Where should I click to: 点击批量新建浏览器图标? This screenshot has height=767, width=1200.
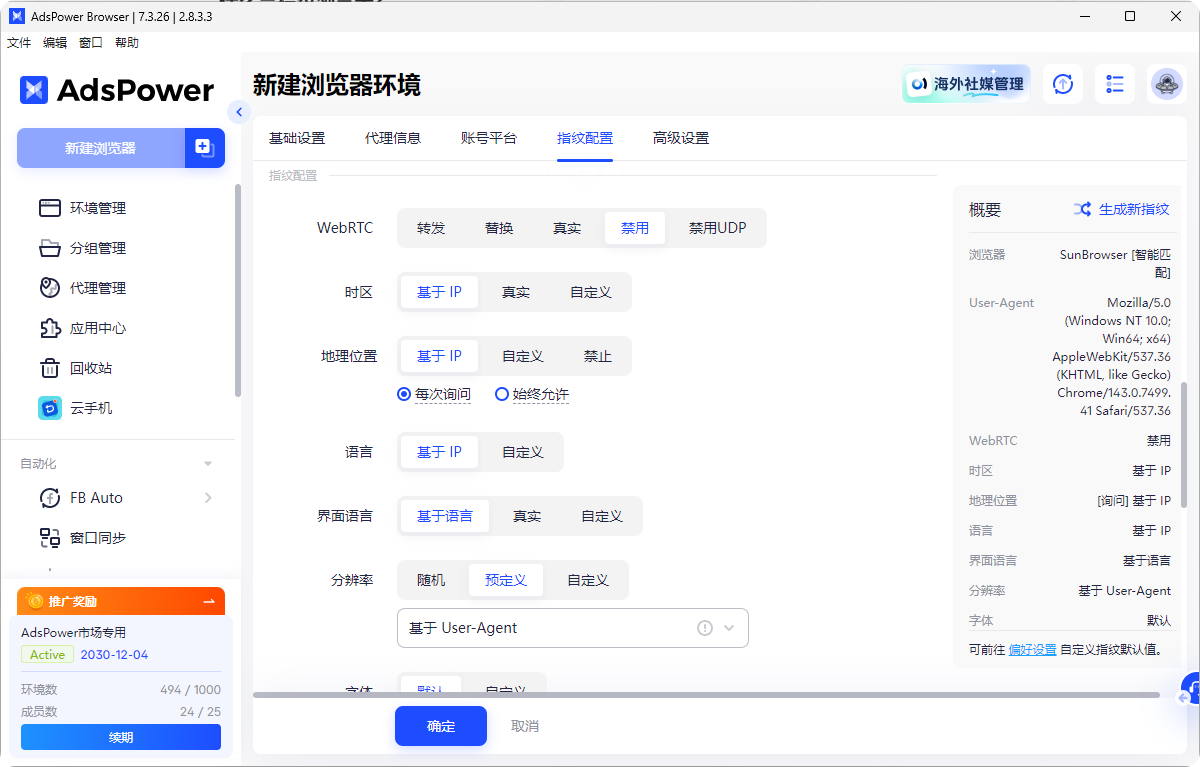pos(204,147)
